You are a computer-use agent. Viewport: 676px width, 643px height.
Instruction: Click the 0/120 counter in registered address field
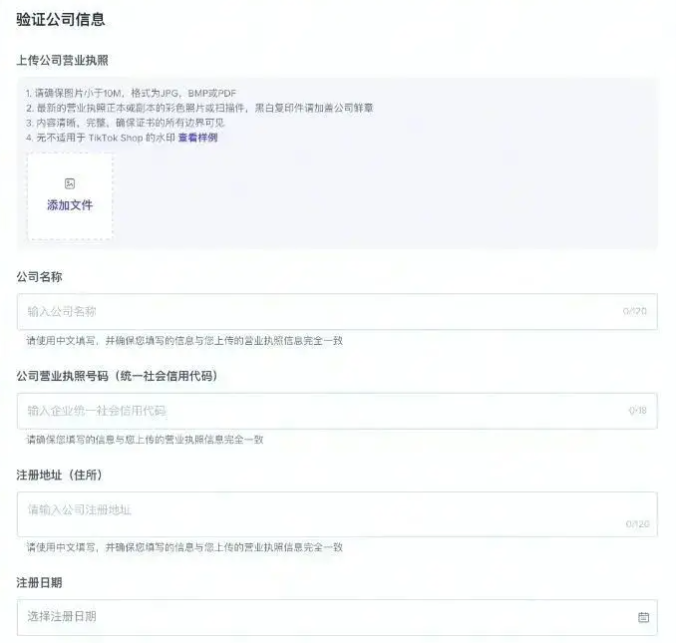coord(636,524)
